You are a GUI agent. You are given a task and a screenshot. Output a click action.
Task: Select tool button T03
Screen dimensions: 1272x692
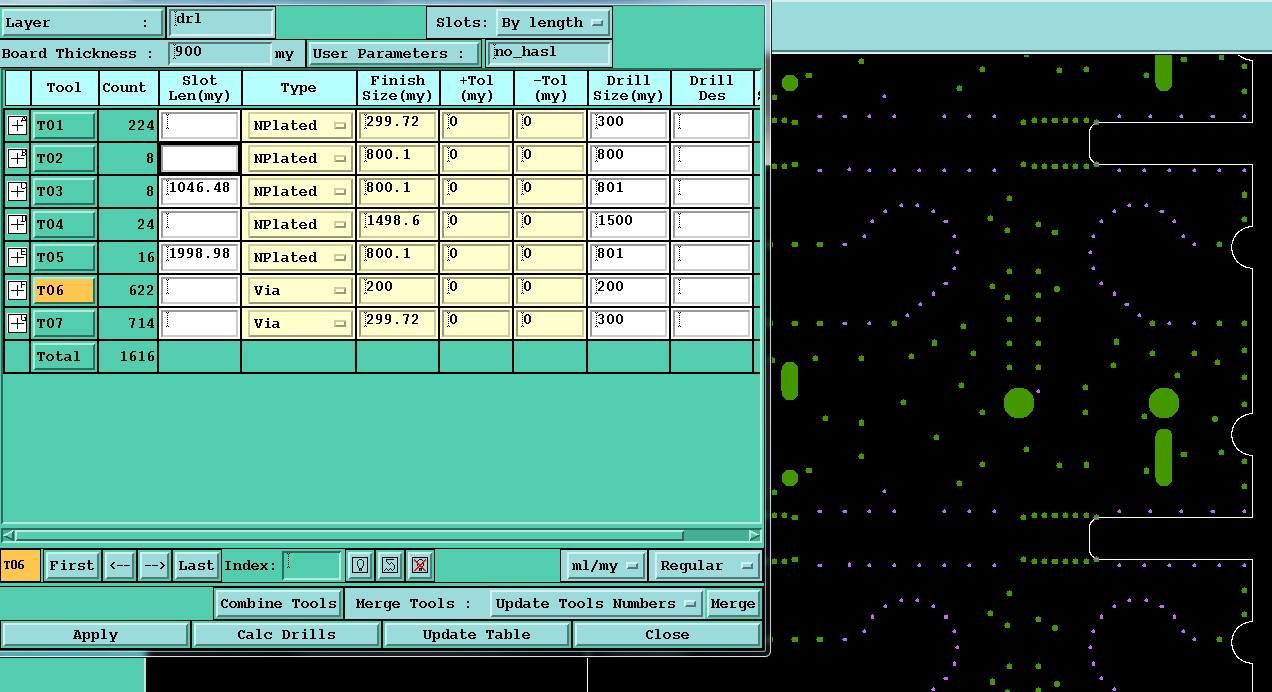(64, 191)
